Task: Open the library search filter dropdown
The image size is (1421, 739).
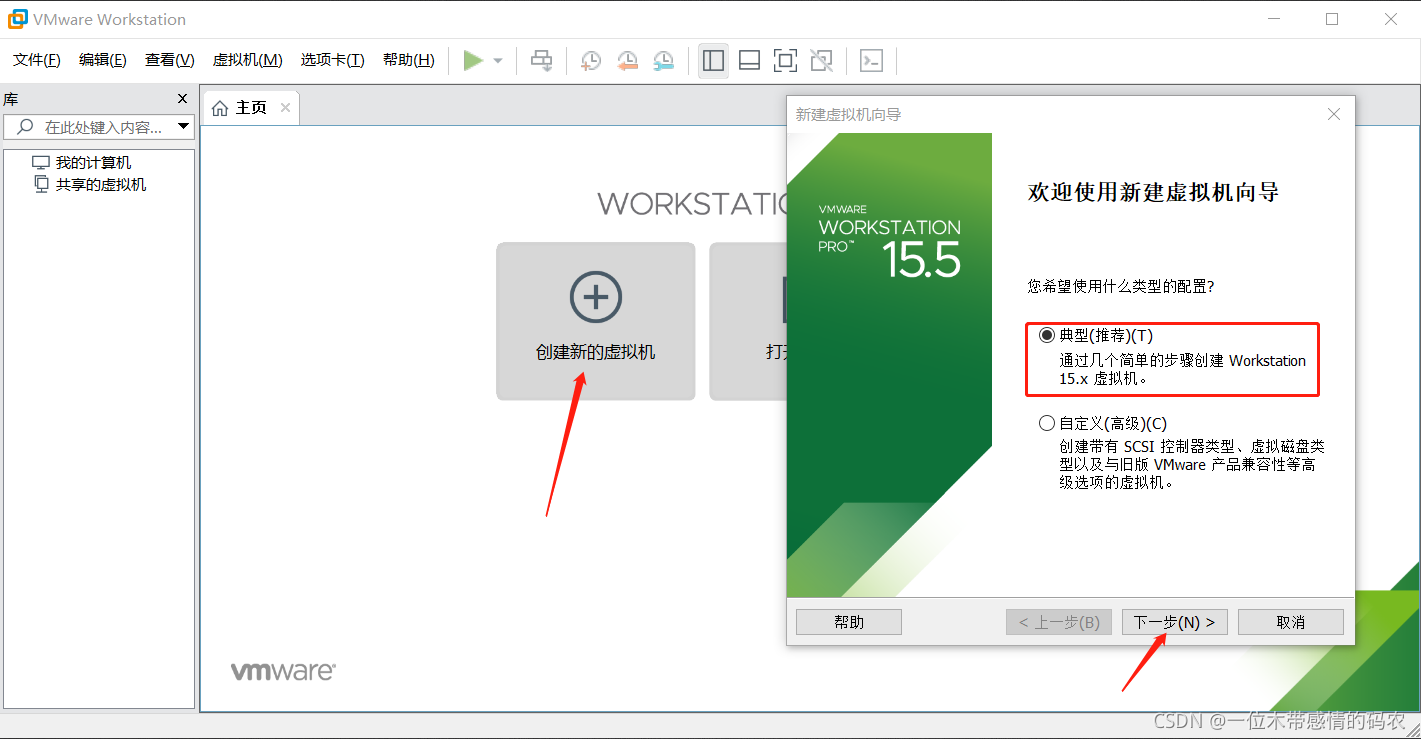Action: point(183,127)
